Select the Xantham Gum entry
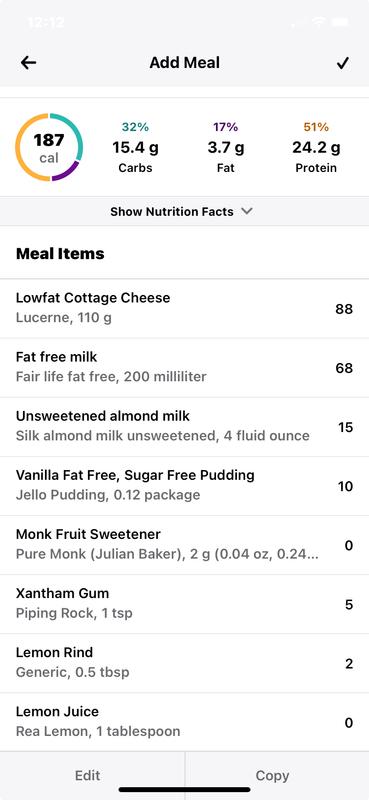 pyautogui.click(x=184, y=604)
